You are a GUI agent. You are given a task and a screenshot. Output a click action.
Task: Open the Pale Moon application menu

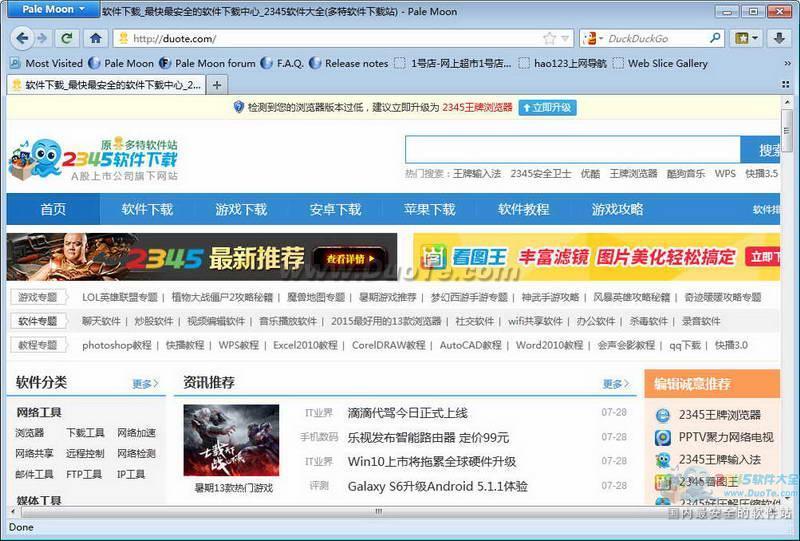53,10
